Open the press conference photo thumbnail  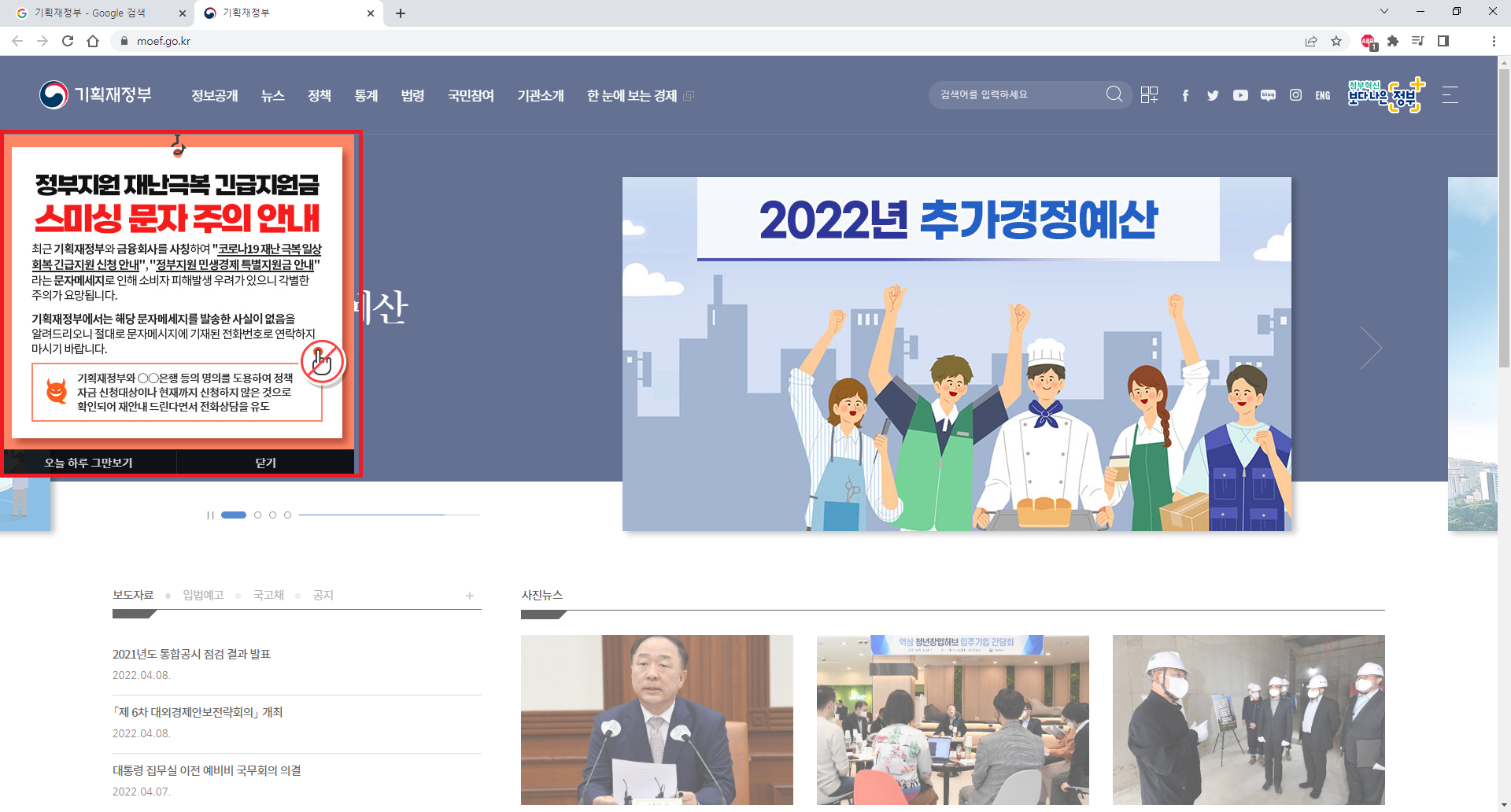point(657,720)
